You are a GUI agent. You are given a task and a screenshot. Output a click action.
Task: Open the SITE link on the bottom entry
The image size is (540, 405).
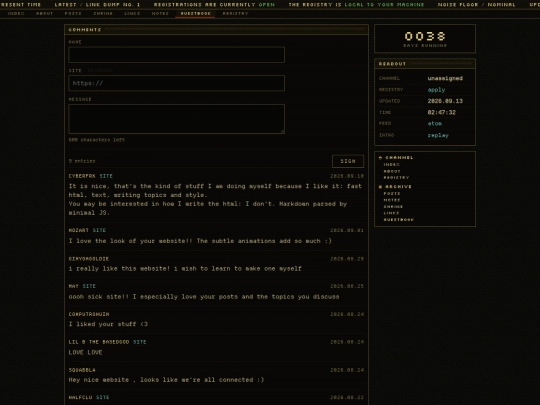102,397
